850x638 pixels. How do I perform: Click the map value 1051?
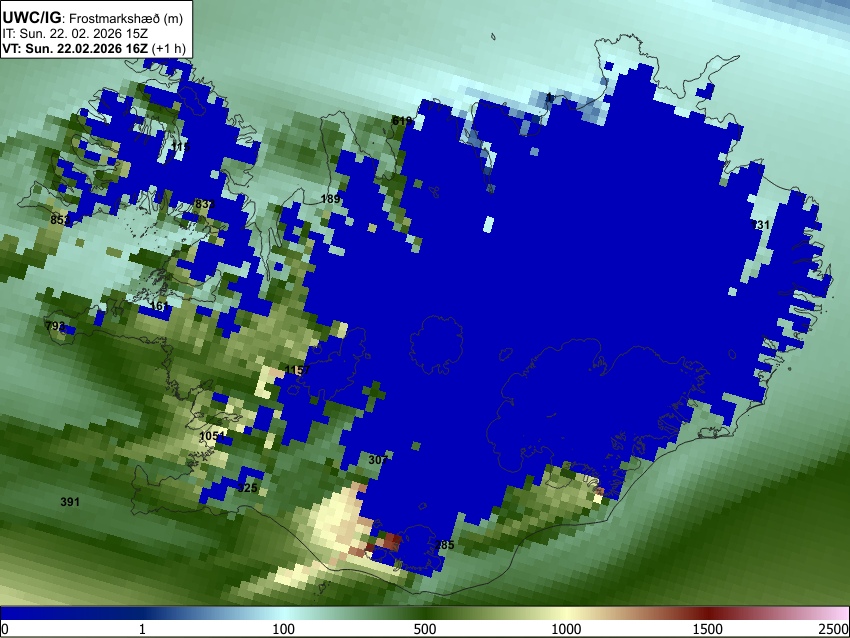(x=212, y=436)
